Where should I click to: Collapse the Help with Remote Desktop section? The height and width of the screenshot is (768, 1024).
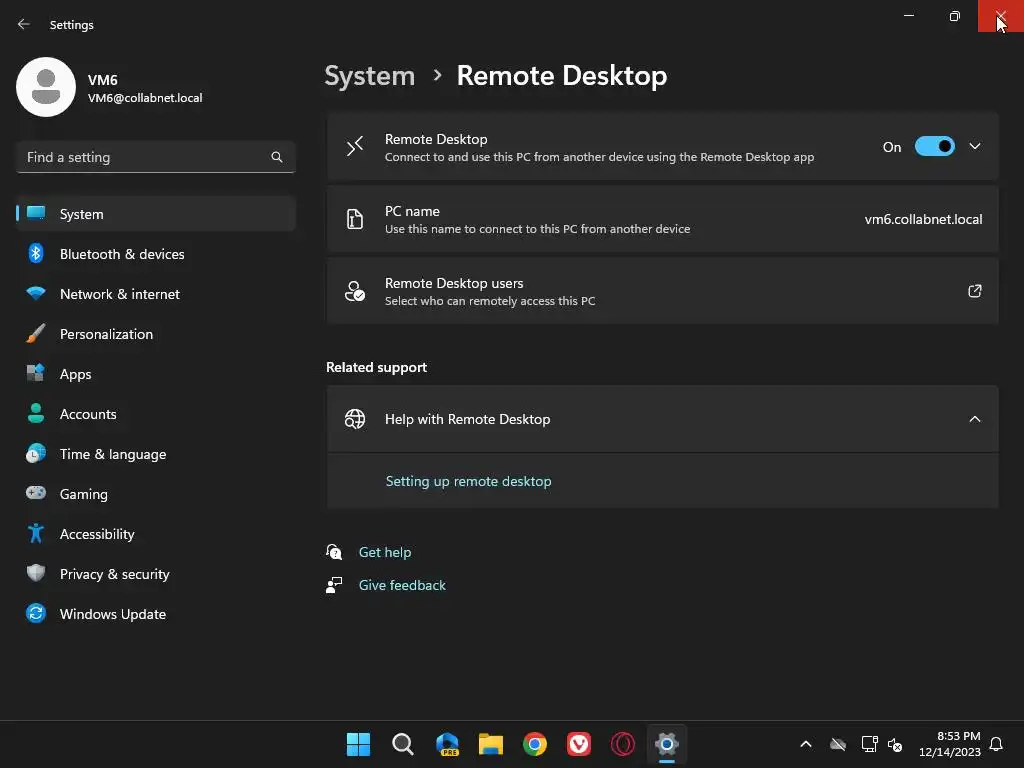(x=974, y=419)
